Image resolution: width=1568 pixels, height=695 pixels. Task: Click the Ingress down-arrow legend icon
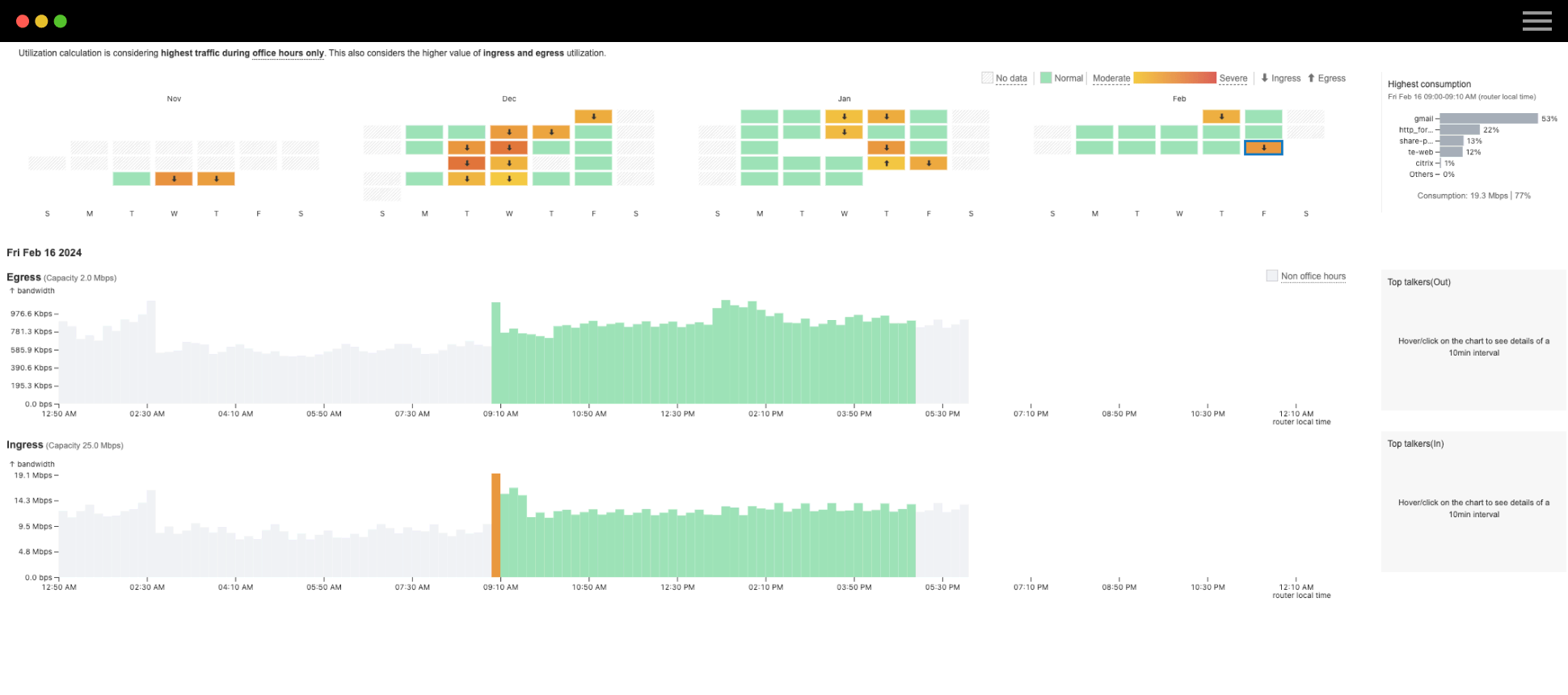point(1265,78)
